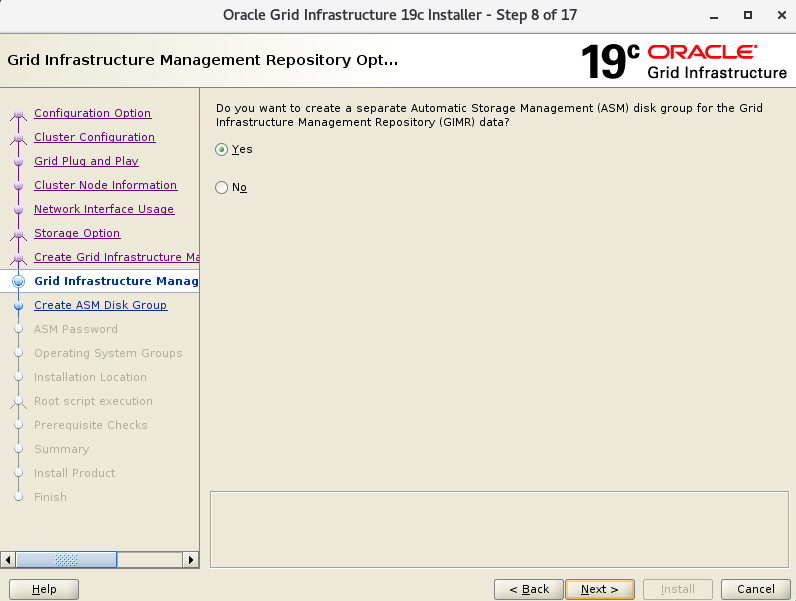The width and height of the screenshot is (796, 601).
Task: Click the Installation Location step text
Action: coord(90,377)
